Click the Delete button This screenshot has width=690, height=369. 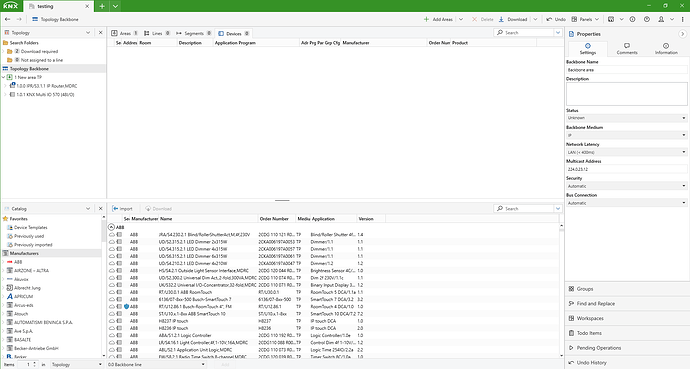(x=482, y=19)
